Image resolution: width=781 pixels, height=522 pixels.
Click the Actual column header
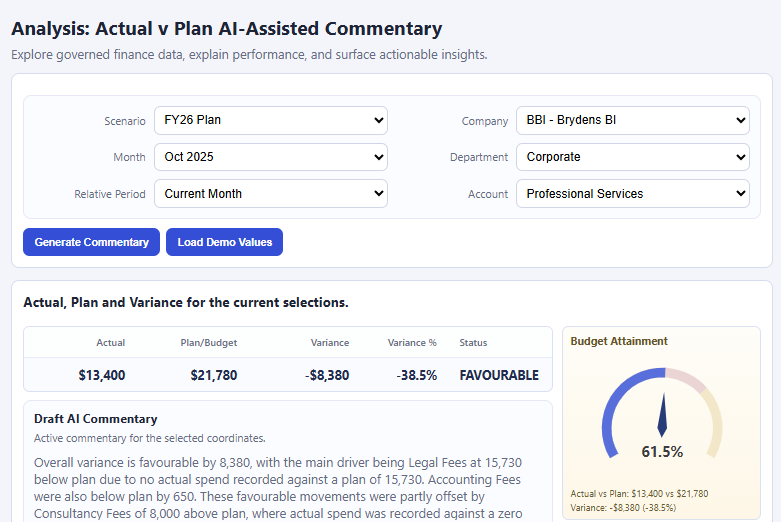(111, 343)
